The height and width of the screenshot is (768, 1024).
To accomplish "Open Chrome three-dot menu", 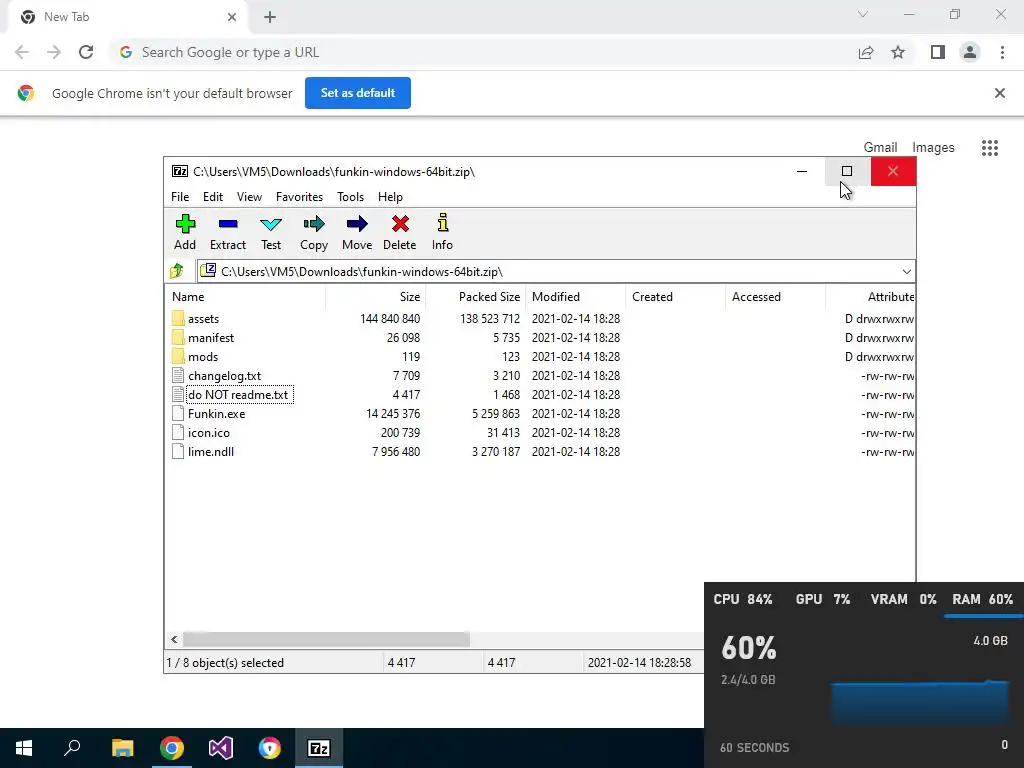I will click(x=1002, y=52).
